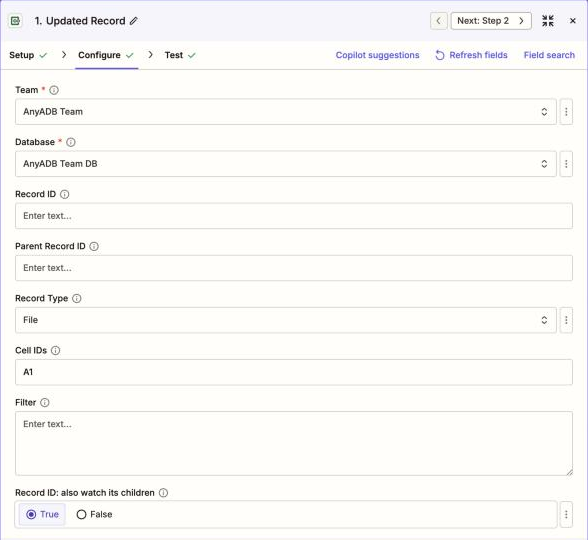Show info for also watch its children
This screenshot has width=588, height=540.
(164, 493)
